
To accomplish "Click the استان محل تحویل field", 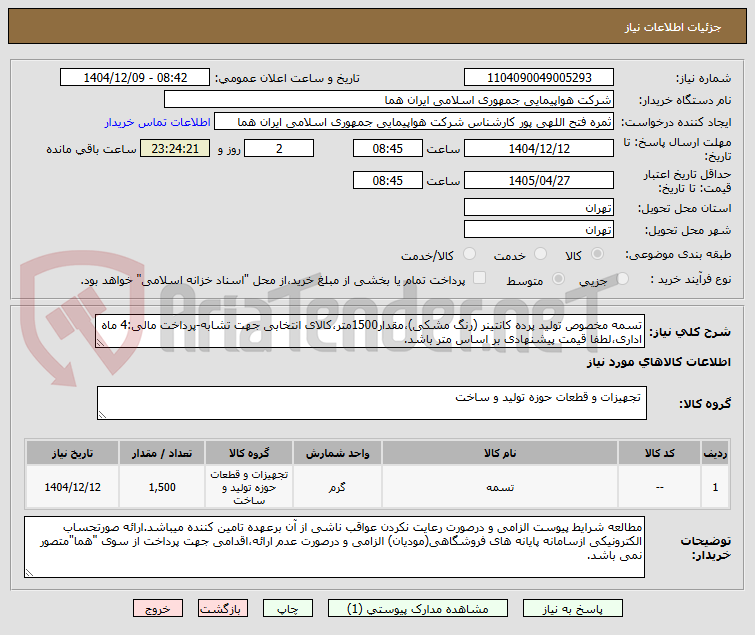I will (539, 207).
